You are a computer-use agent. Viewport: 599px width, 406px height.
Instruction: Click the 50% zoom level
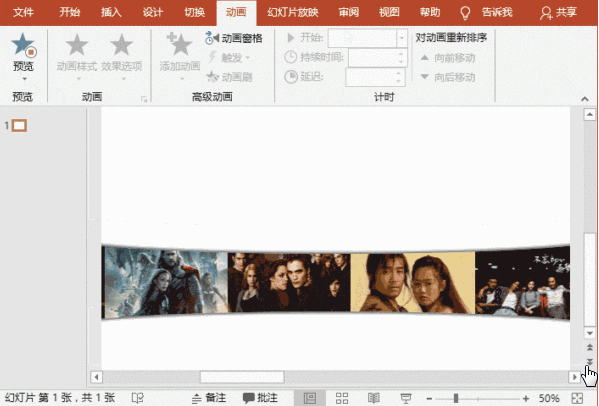549,398
